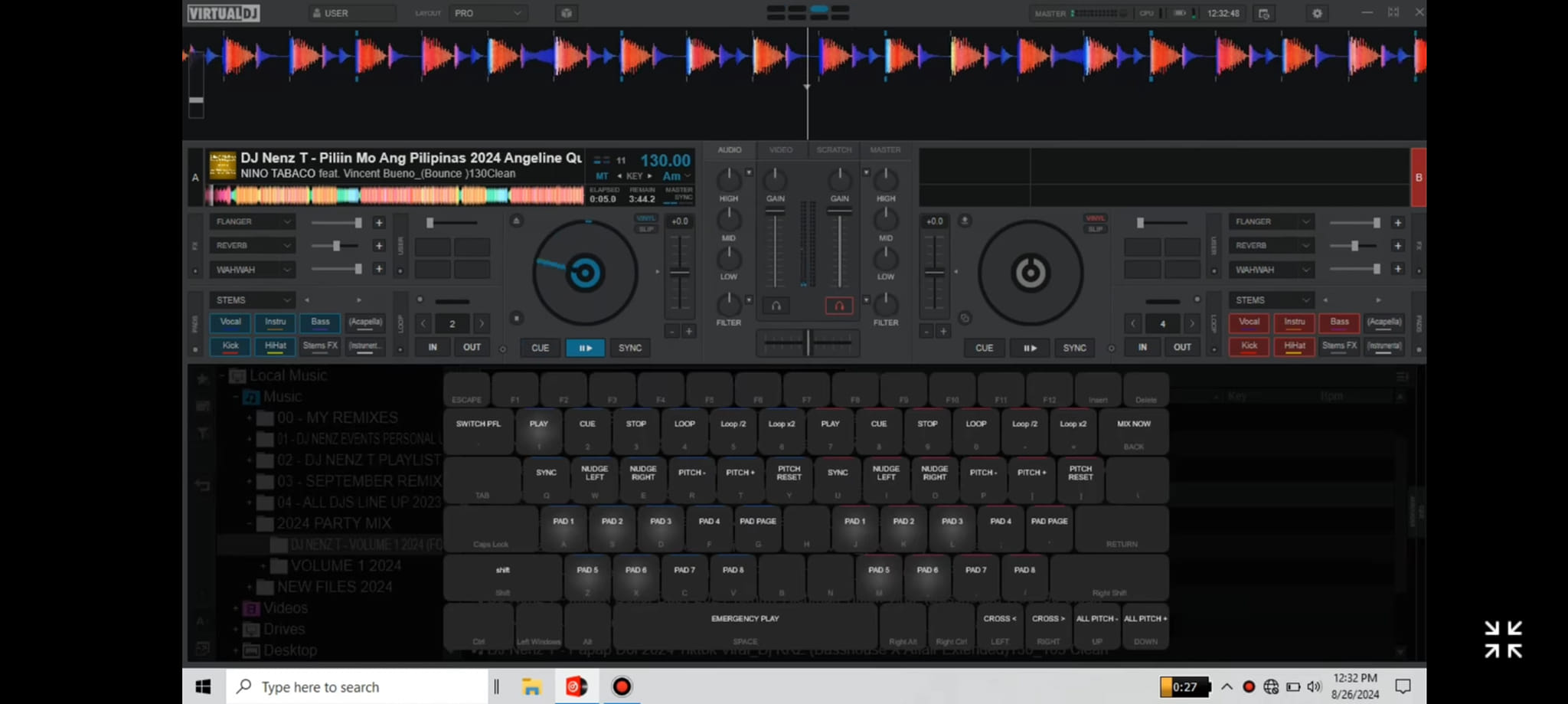Open the PRO layout dropdown
The image size is (1568, 704).
tap(488, 13)
